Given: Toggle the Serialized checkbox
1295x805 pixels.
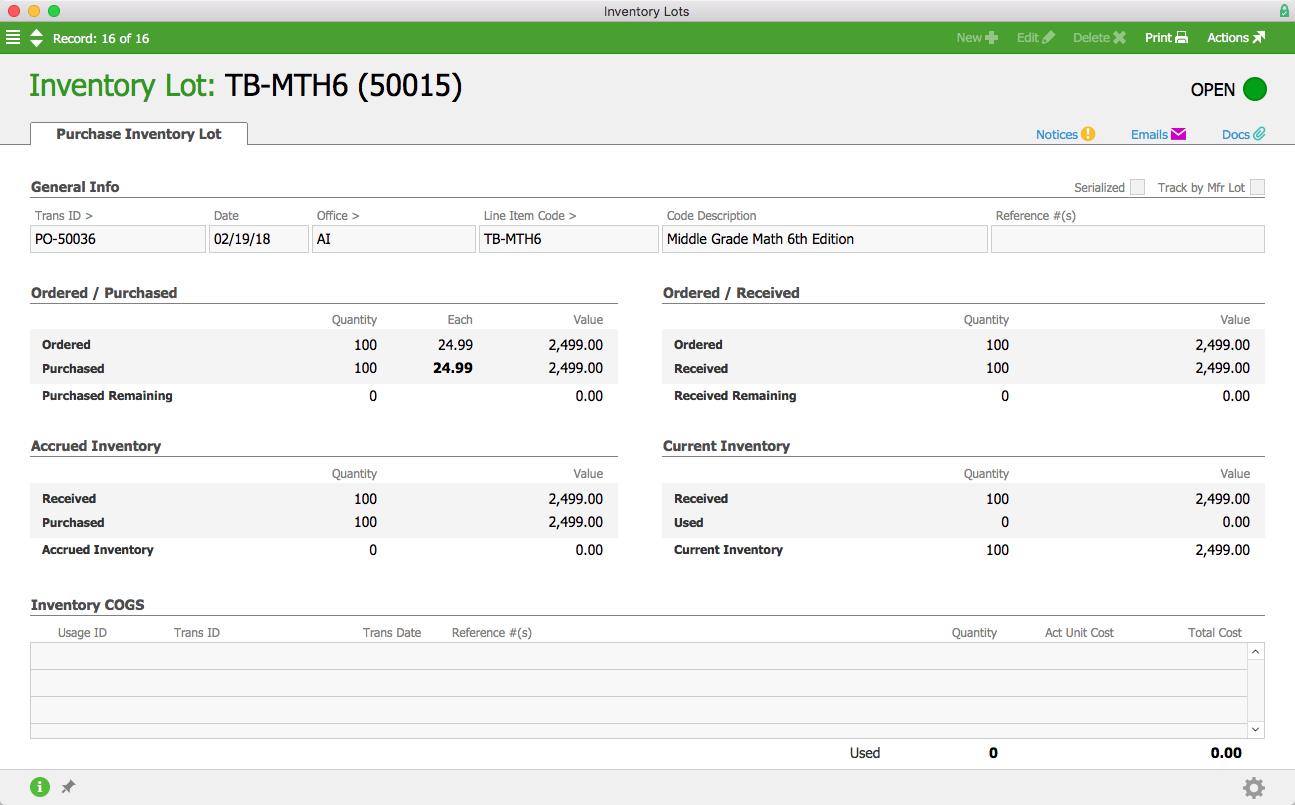Looking at the screenshot, I should (1137, 187).
